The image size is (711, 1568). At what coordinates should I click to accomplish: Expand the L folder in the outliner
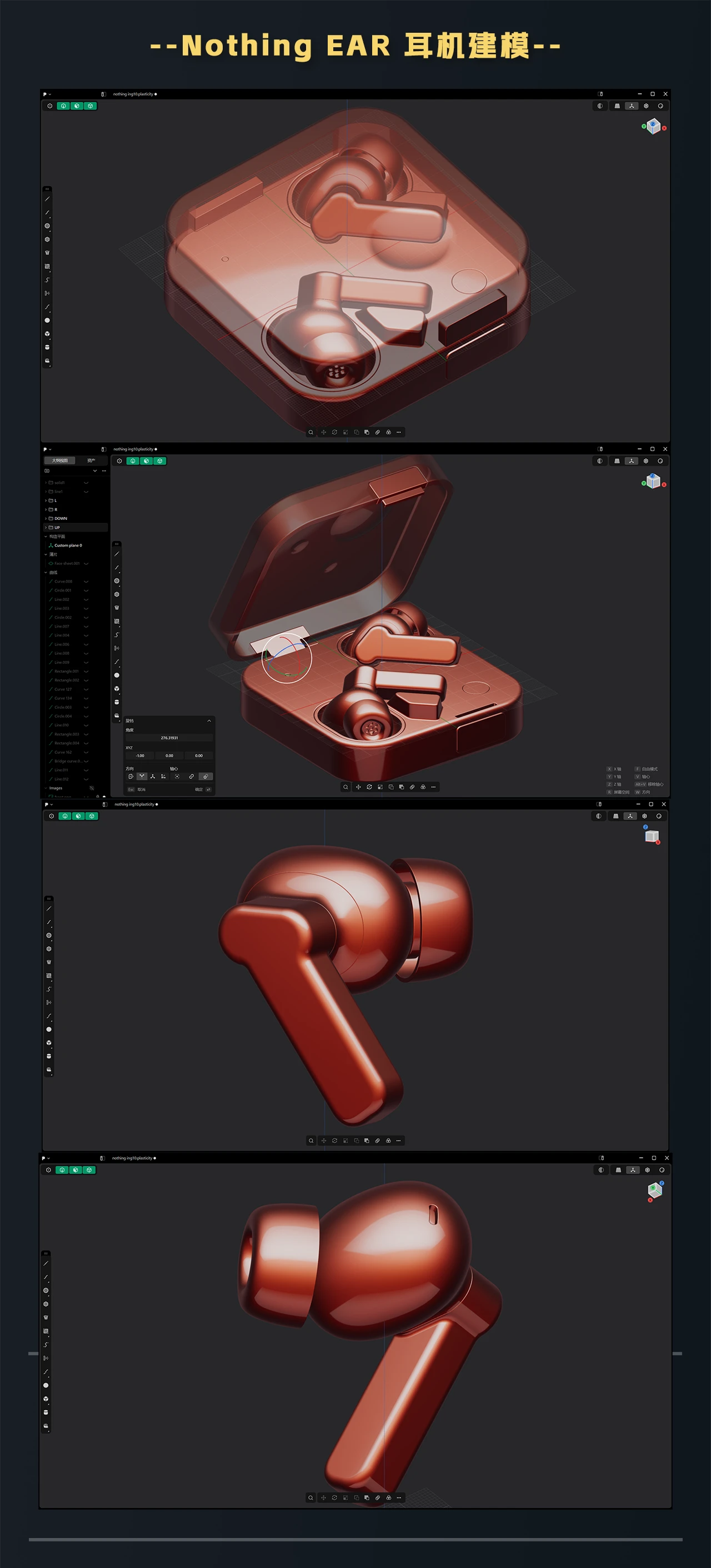point(46,500)
